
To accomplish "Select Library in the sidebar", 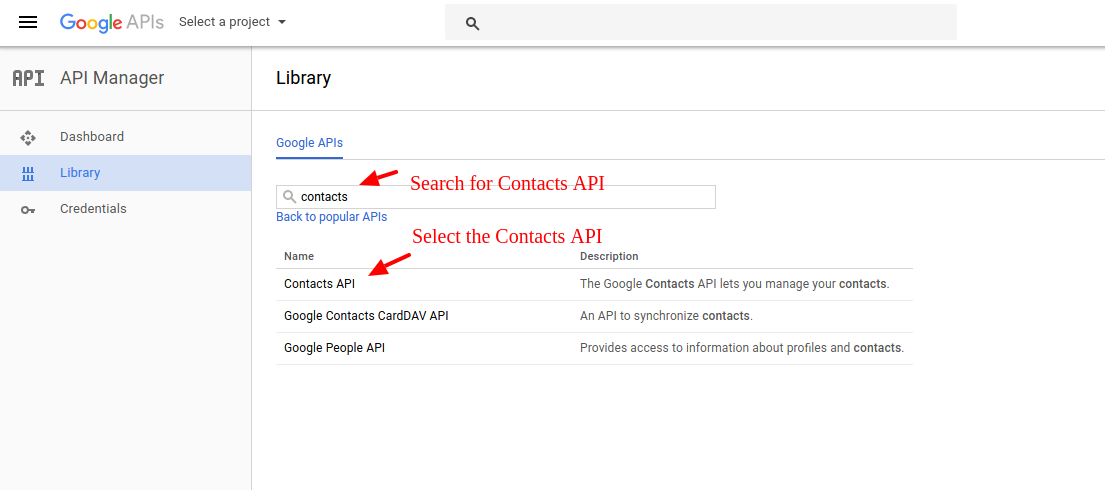I will (x=80, y=173).
